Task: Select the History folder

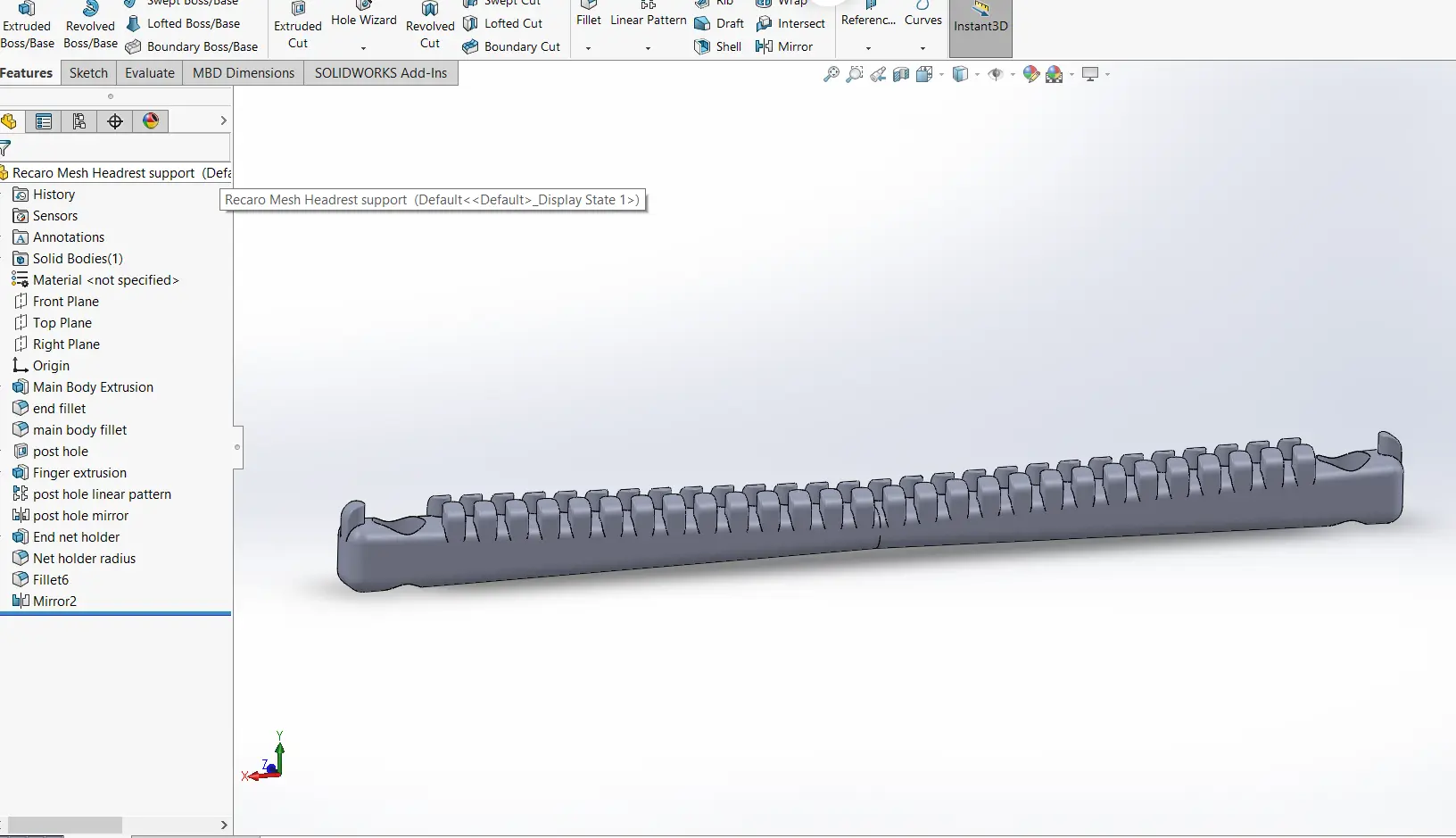Action: 44,195
